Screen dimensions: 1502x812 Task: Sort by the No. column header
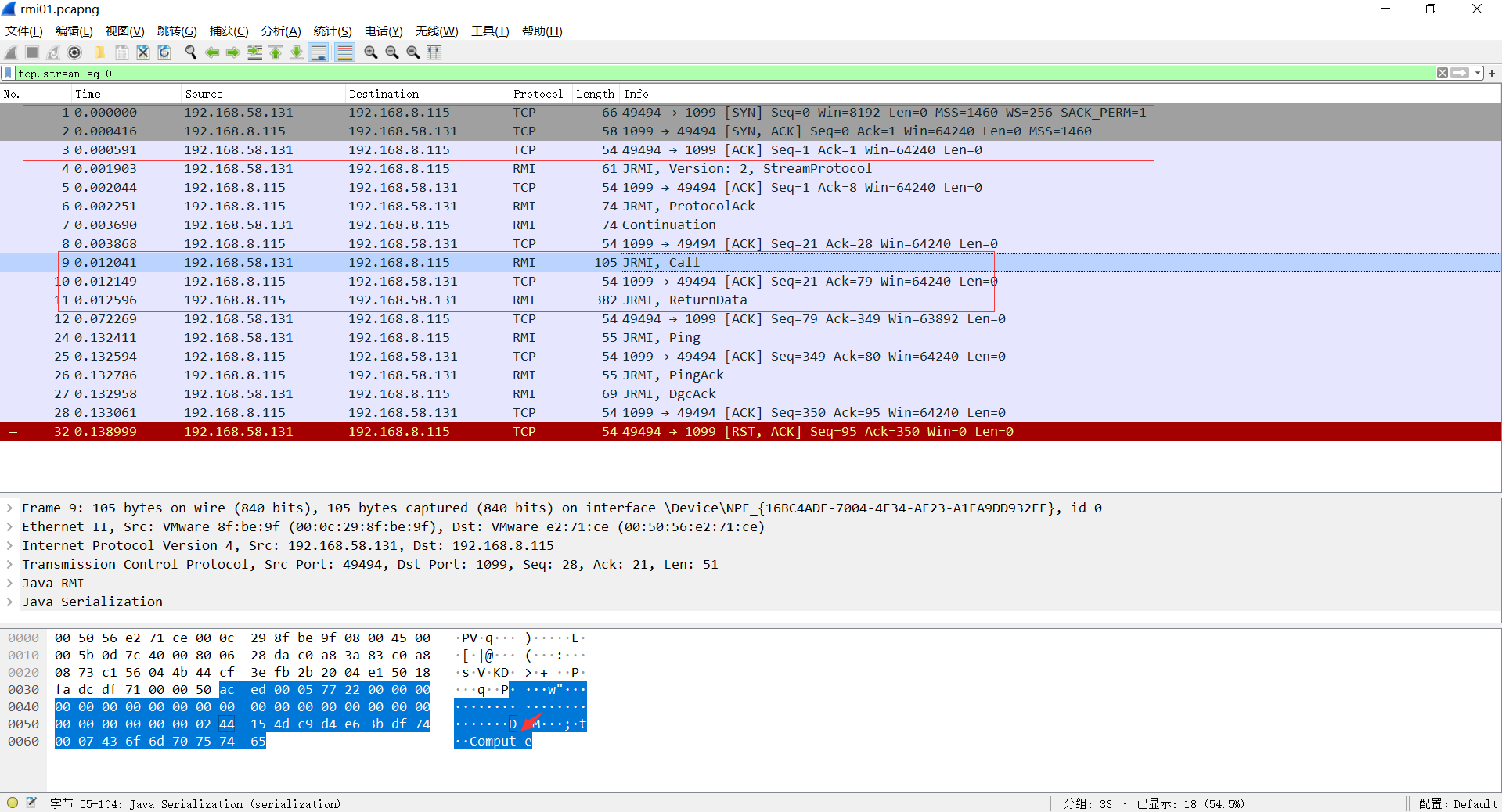(36, 94)
